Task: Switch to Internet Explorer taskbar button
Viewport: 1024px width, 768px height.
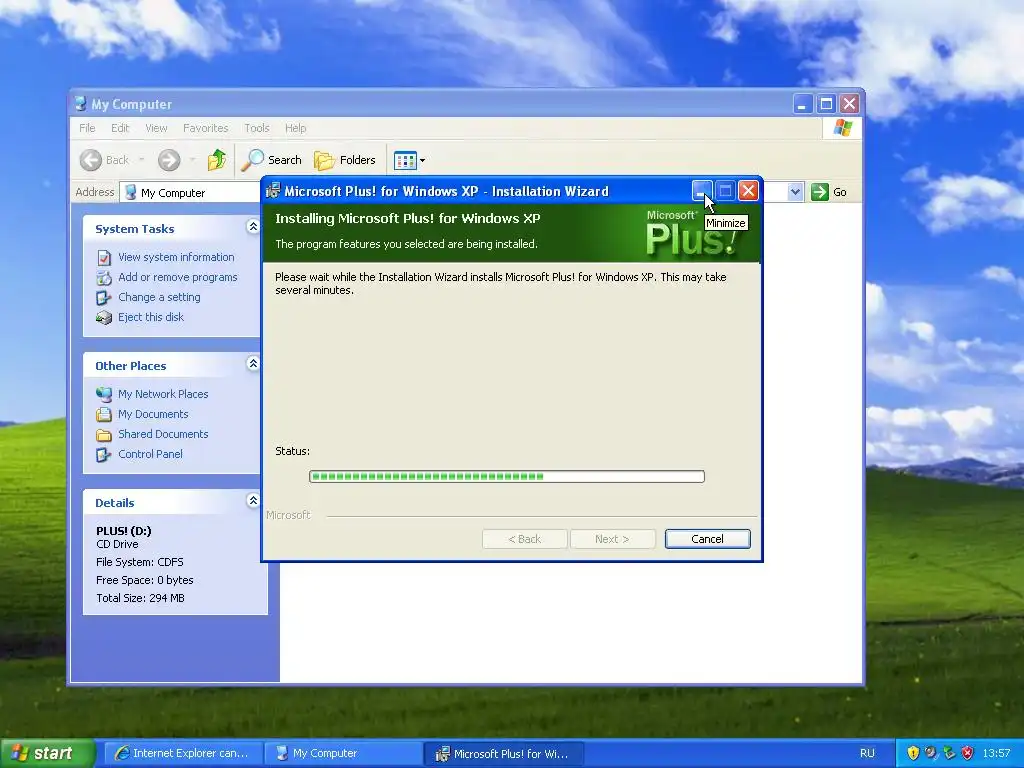Action: (184, 754)
